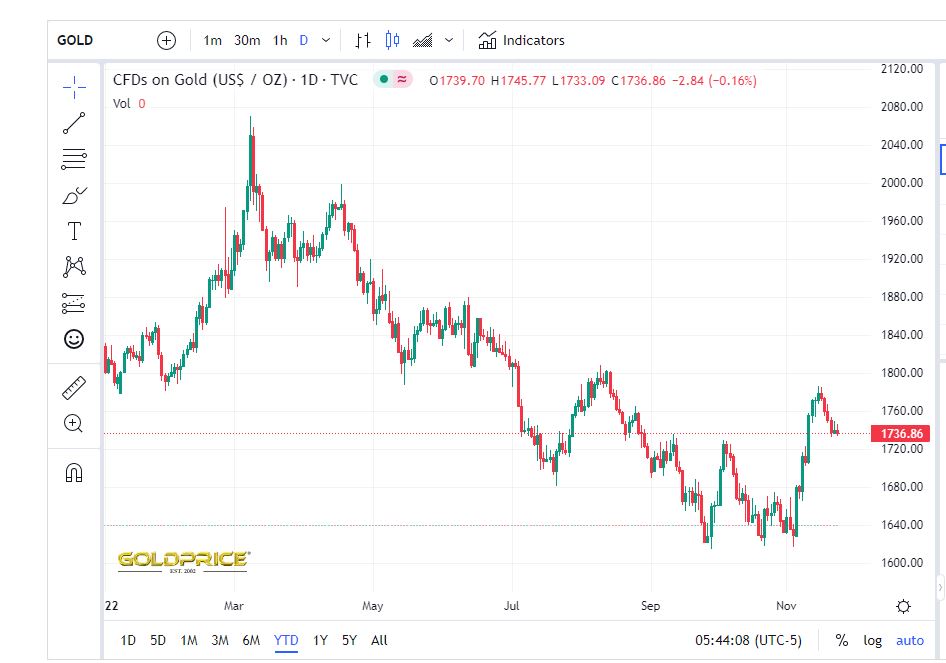Select the 5Y date range
The width and height of the screenshot is (946, 663).
pos(349,640)
